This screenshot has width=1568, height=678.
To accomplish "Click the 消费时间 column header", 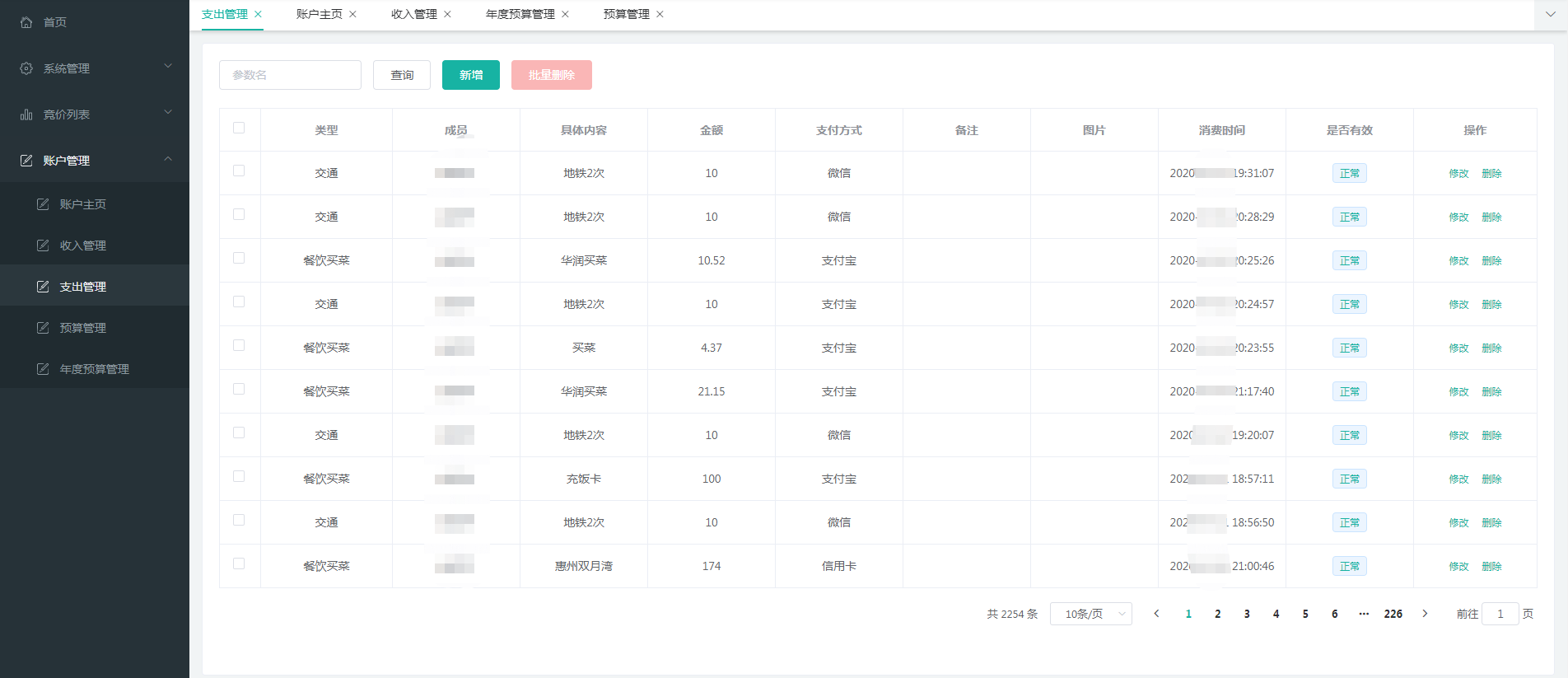I will click(x=1222, y=130).
